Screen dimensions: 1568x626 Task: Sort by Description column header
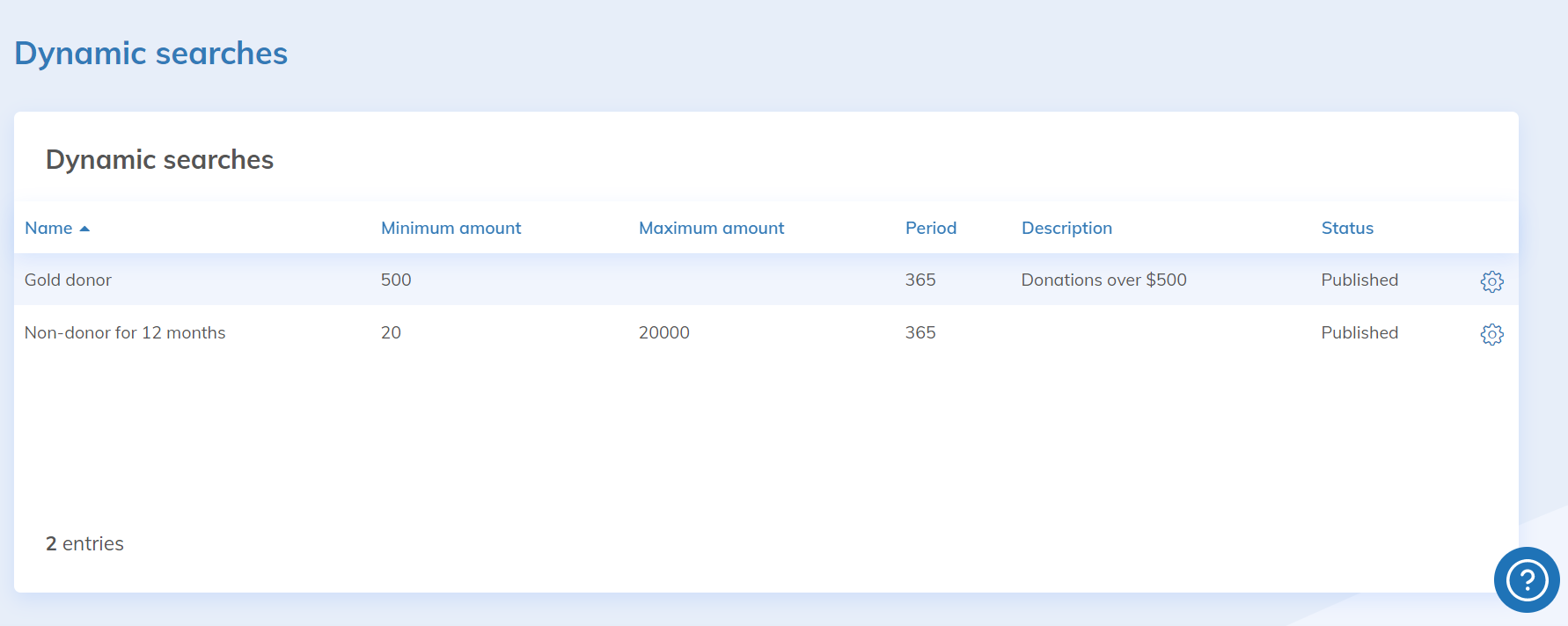(x=1066, y=229)
